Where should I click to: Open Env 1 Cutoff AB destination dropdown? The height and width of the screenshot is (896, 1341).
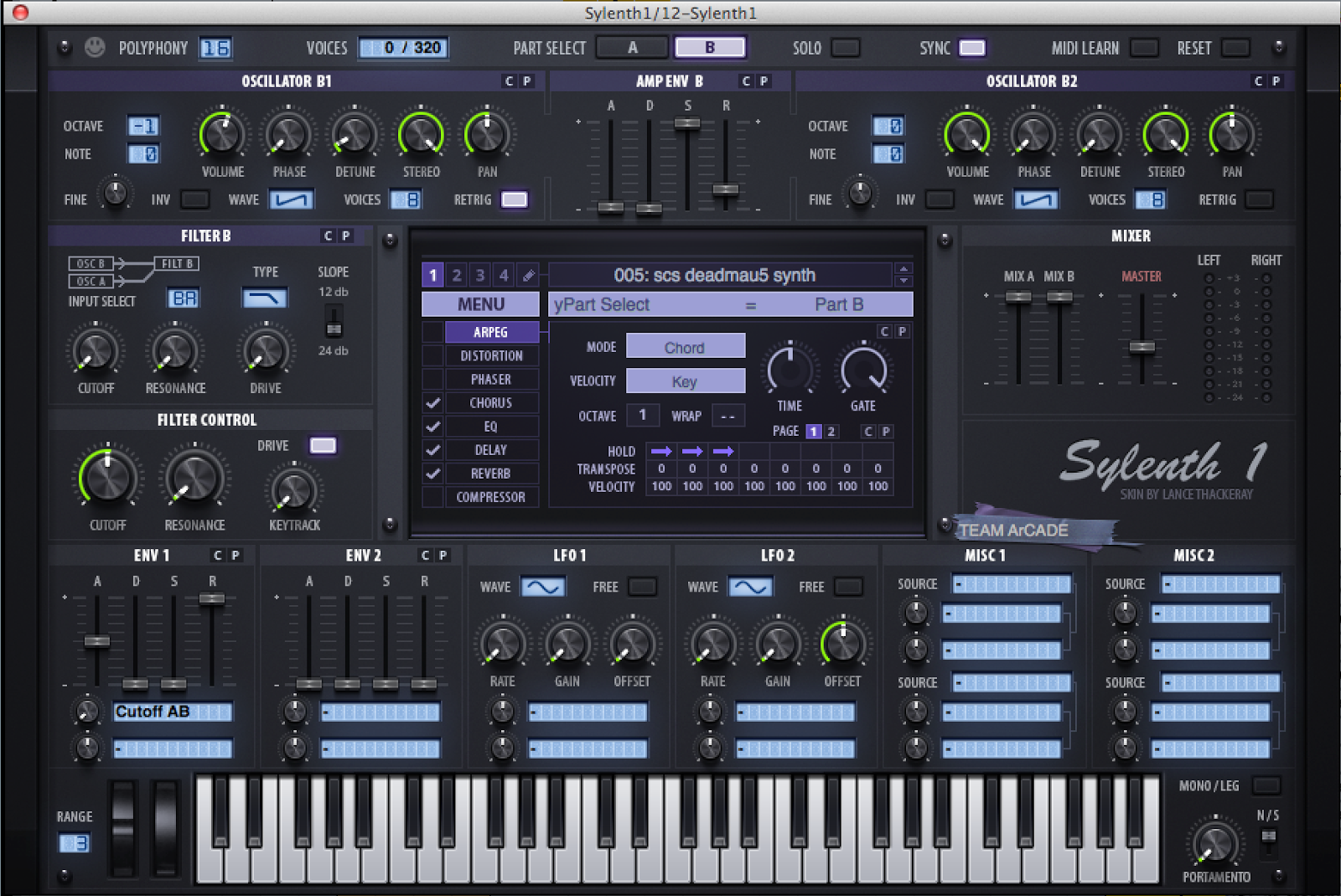(173, 712)
